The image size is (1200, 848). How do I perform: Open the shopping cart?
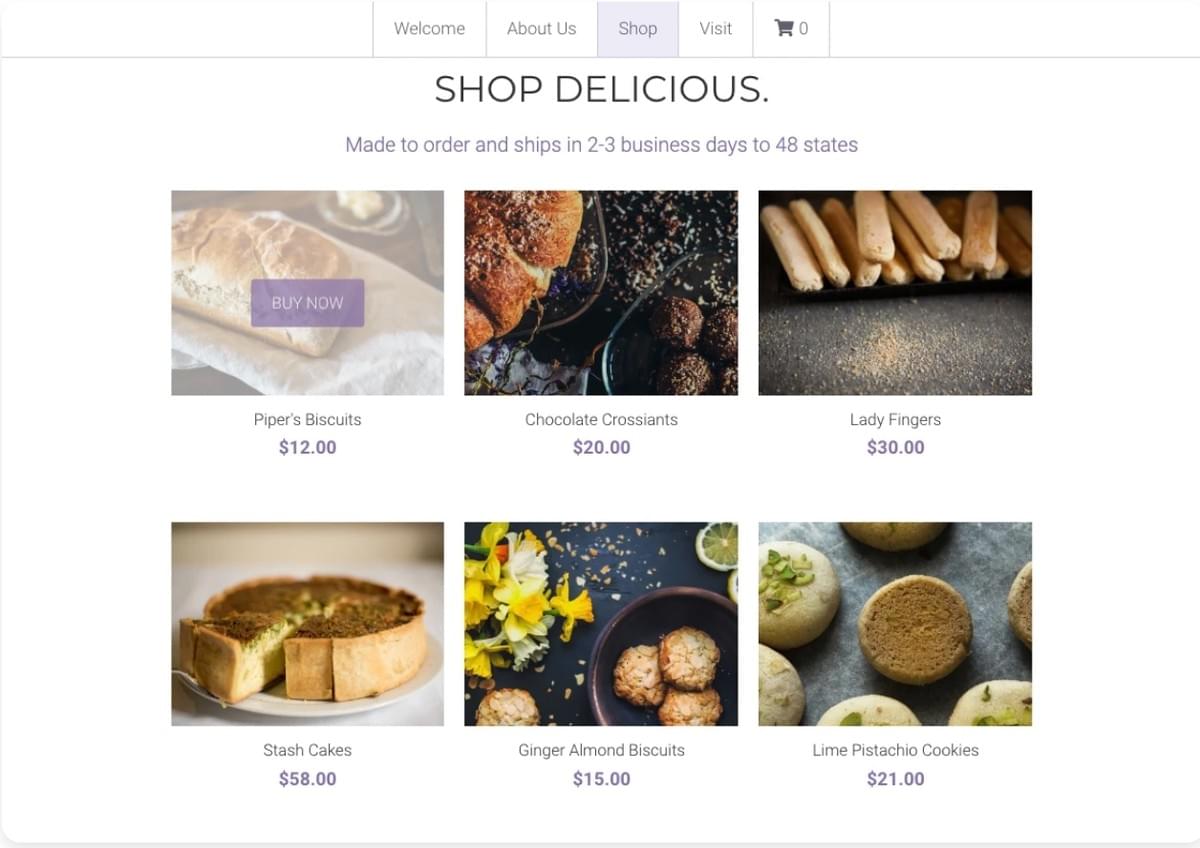click(x=787, y=28)
